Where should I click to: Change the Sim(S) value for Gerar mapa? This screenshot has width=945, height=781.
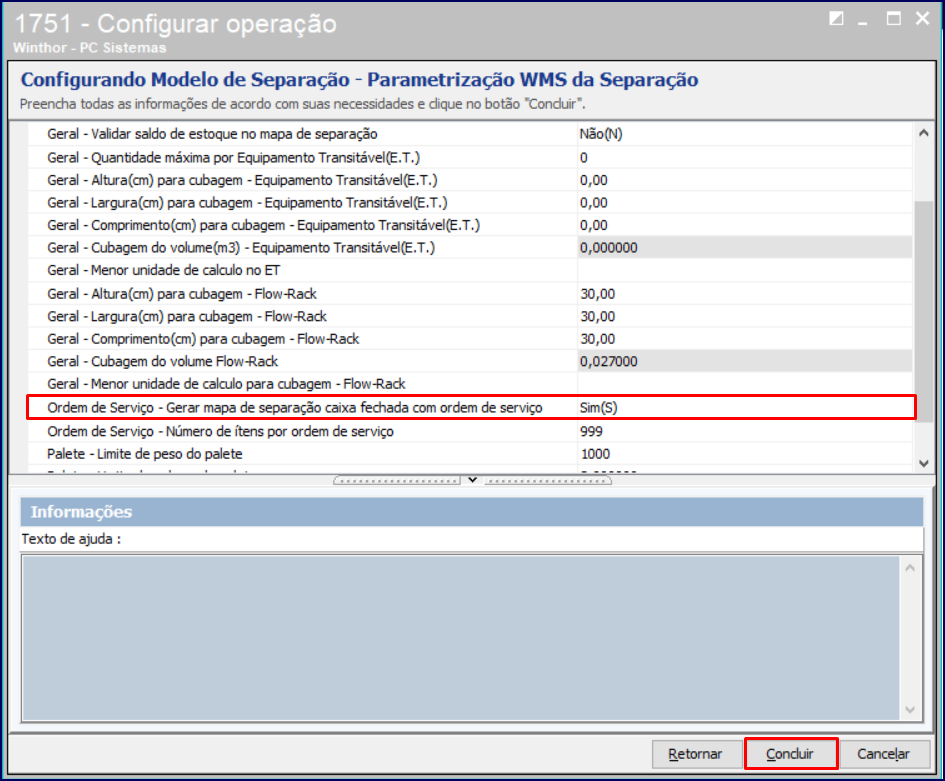click(x=745, y=407)
